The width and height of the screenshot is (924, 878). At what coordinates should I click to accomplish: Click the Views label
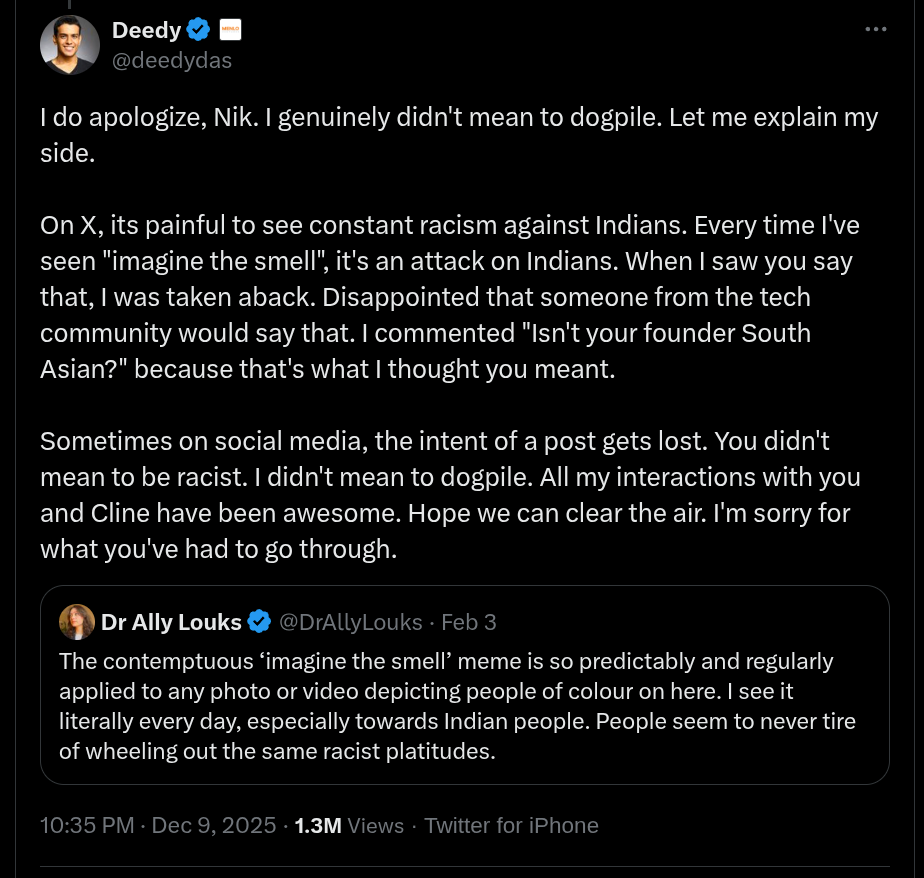click(x=375, y=825)
